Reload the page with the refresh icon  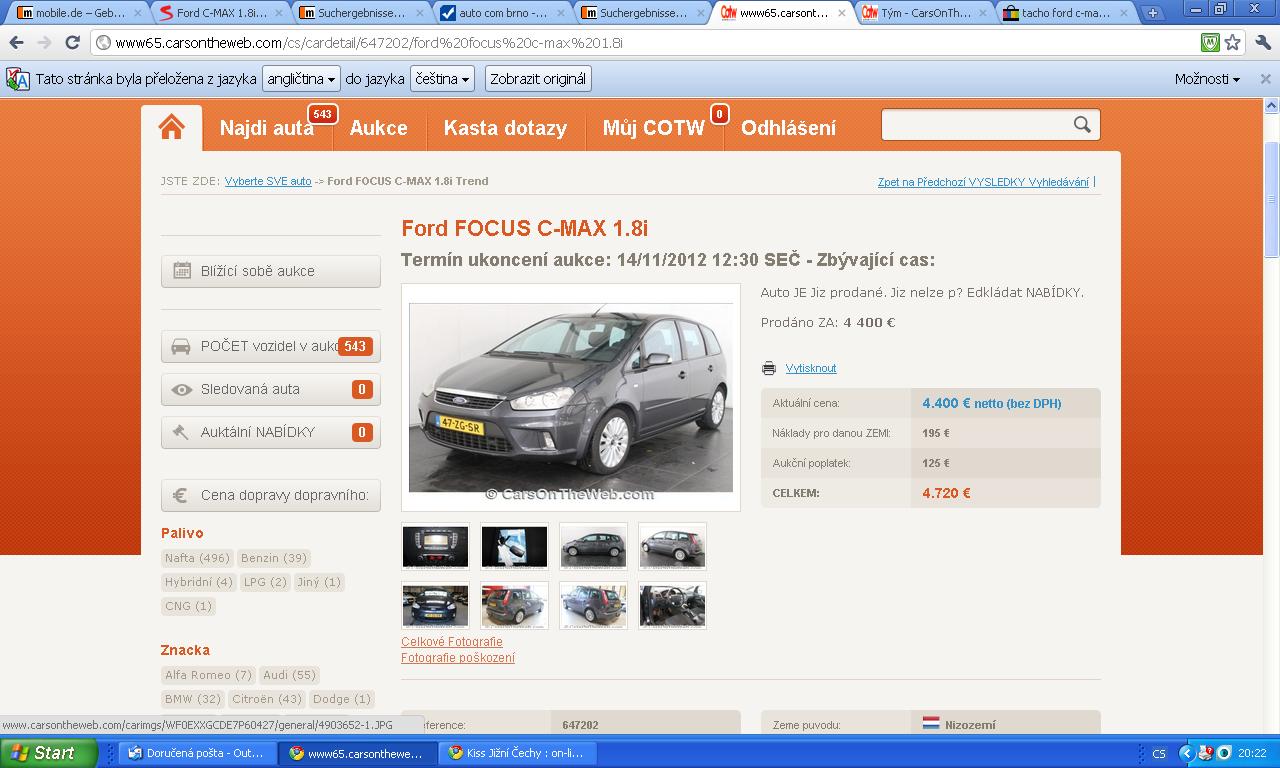[72, 42]
